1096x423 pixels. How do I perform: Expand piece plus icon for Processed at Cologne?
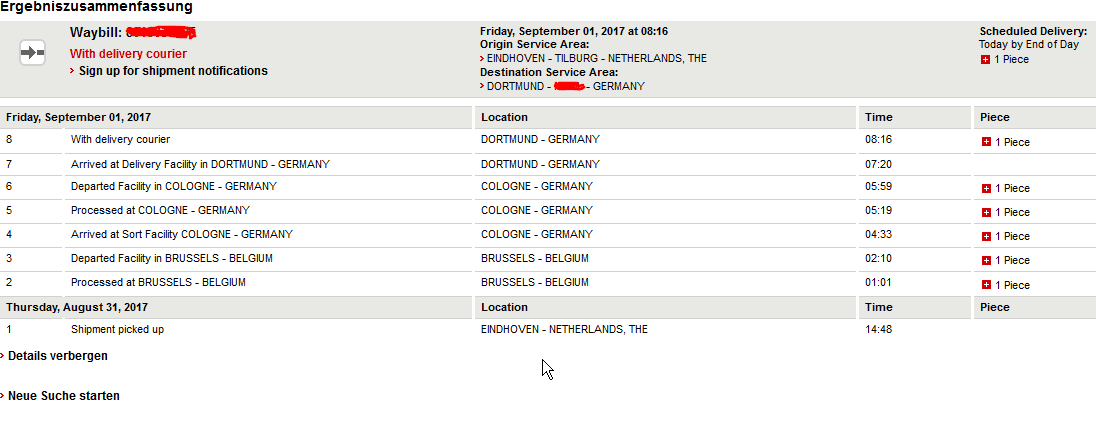tap(986, 212)
